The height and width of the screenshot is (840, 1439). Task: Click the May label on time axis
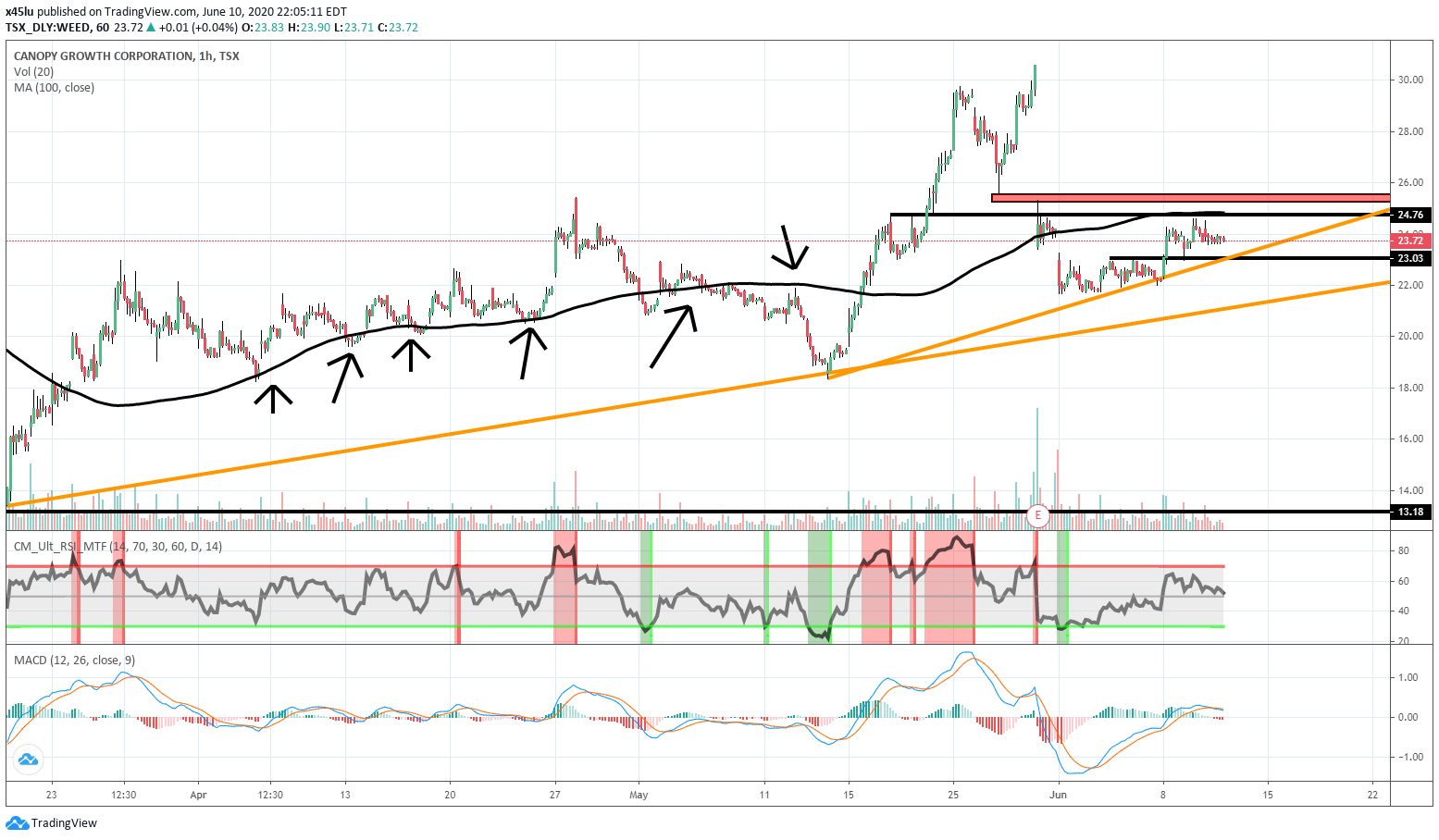(x=639, y=795)
